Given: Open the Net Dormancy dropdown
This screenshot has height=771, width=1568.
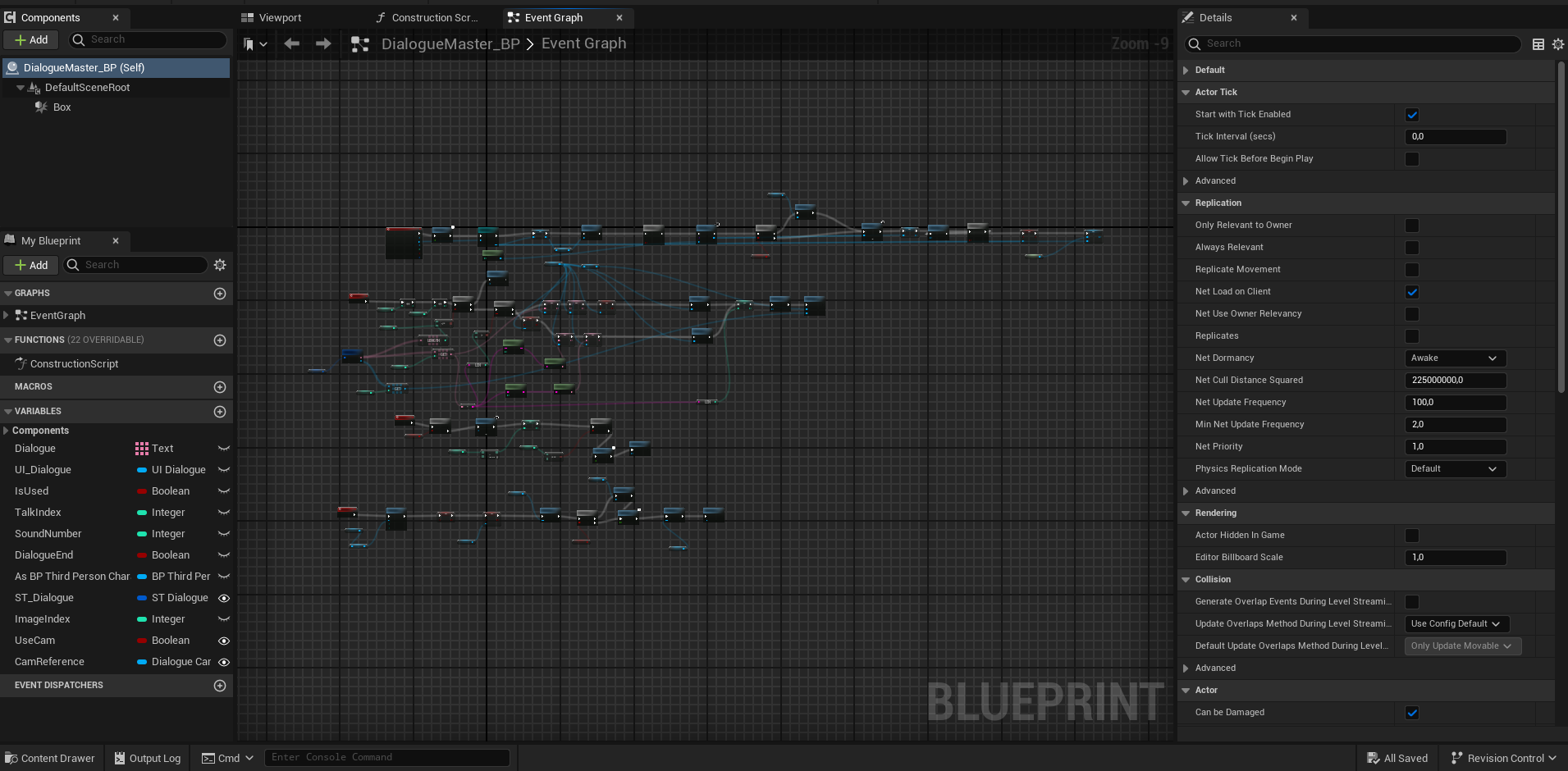Looking at the screenshot, I should pos(1455,358).
